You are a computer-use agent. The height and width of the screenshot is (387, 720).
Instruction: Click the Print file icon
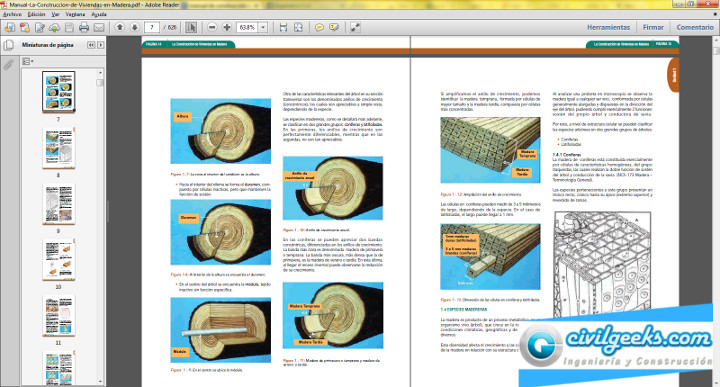pos(84,28)
